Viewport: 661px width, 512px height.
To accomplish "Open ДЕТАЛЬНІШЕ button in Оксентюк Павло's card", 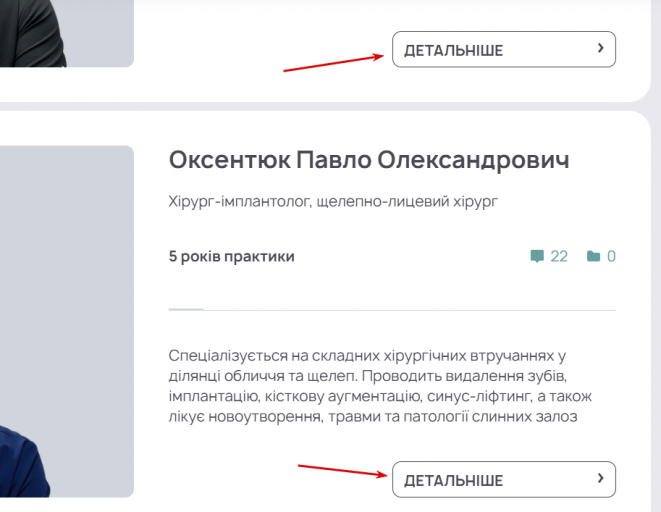I will [504, 479].
